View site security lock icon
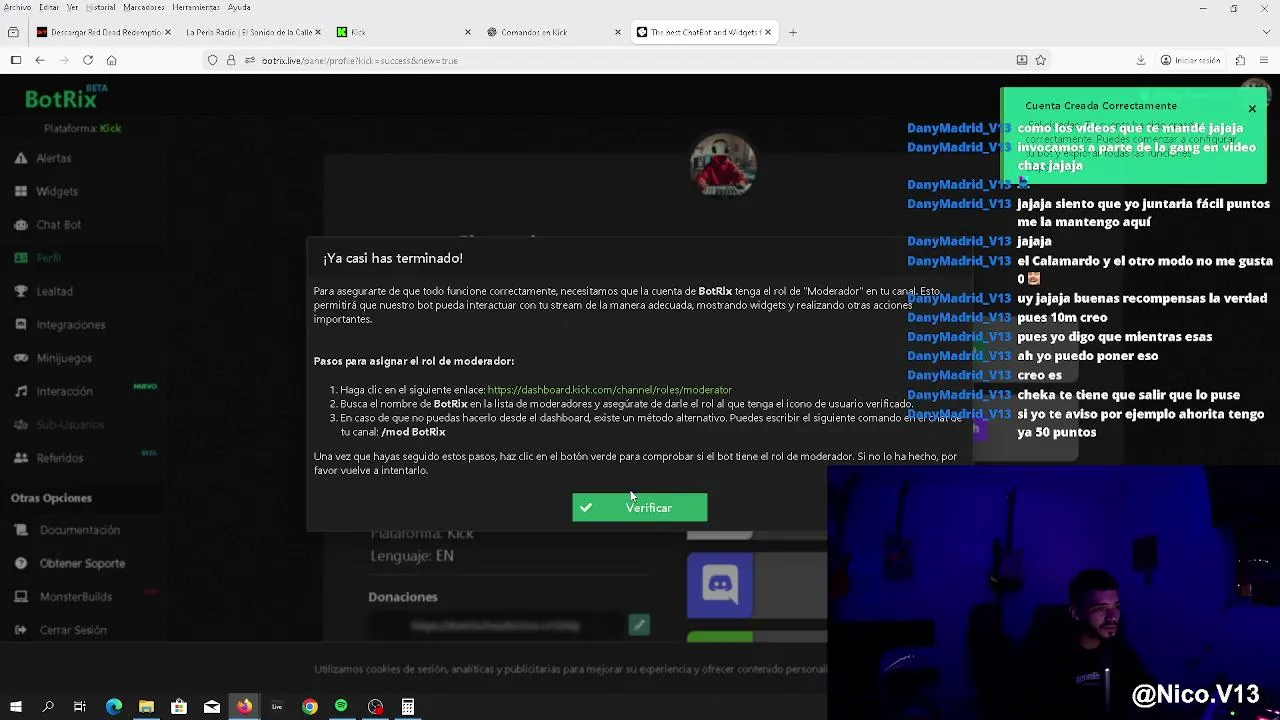The image size is (1280, 720). click(231, 60)
